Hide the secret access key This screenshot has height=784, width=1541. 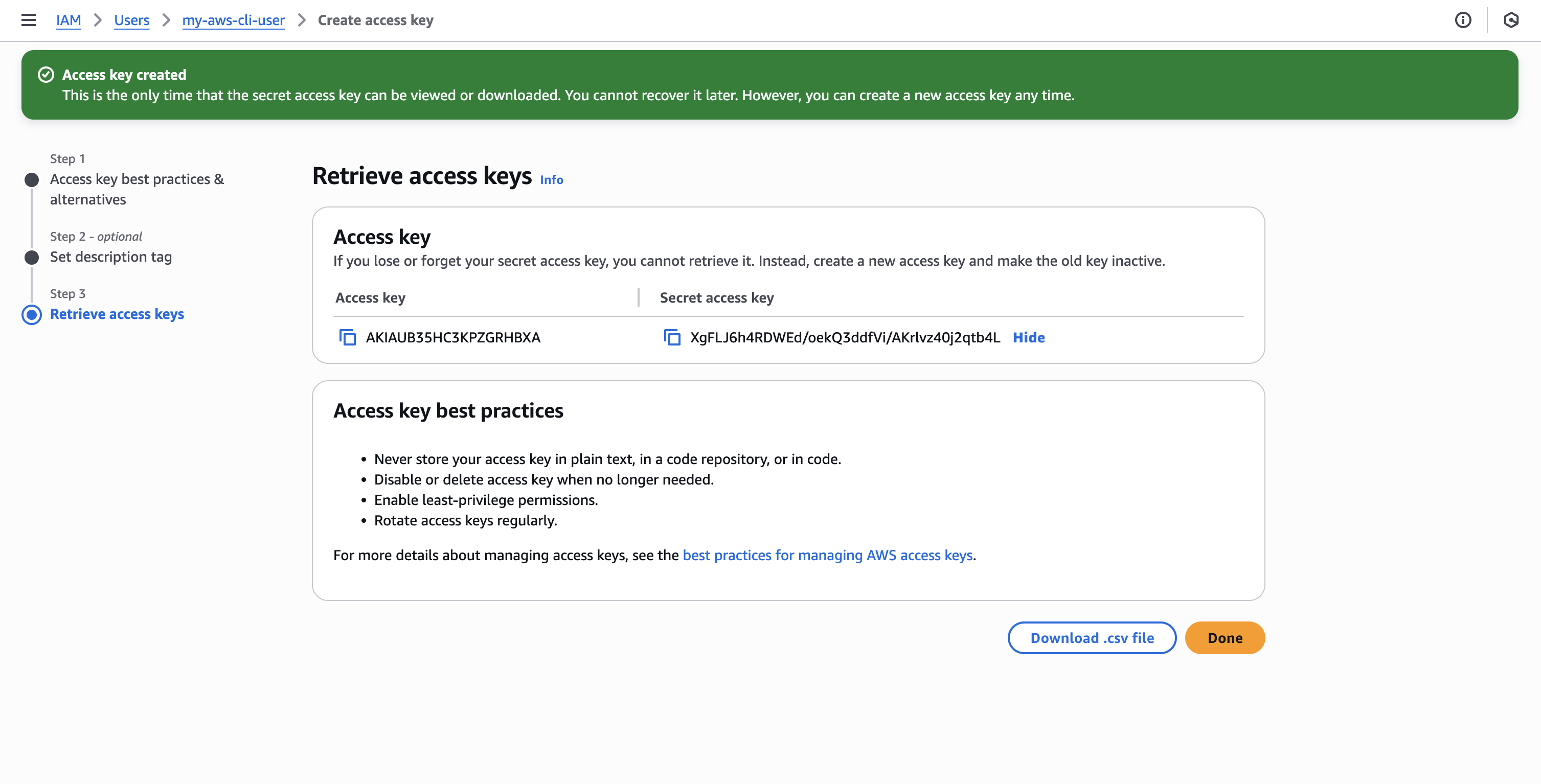tap(1028, 337)
